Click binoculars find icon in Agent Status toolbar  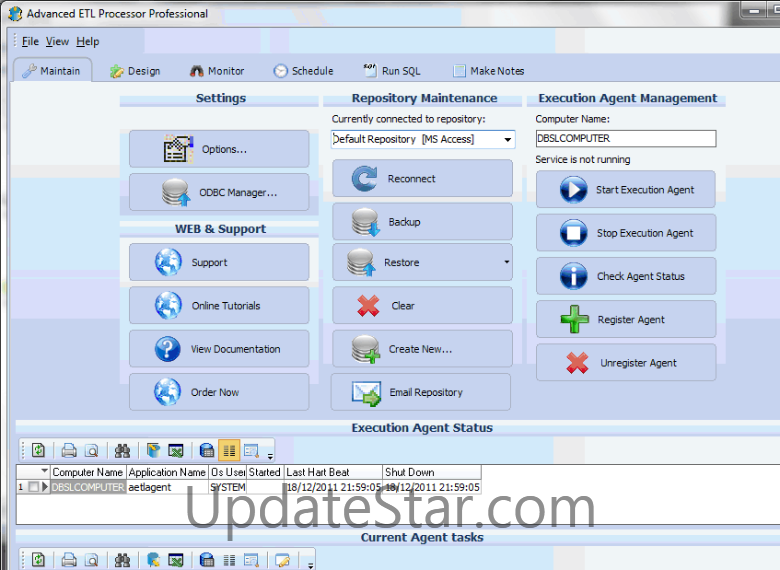pyautogui.click(x=122, y=451)
